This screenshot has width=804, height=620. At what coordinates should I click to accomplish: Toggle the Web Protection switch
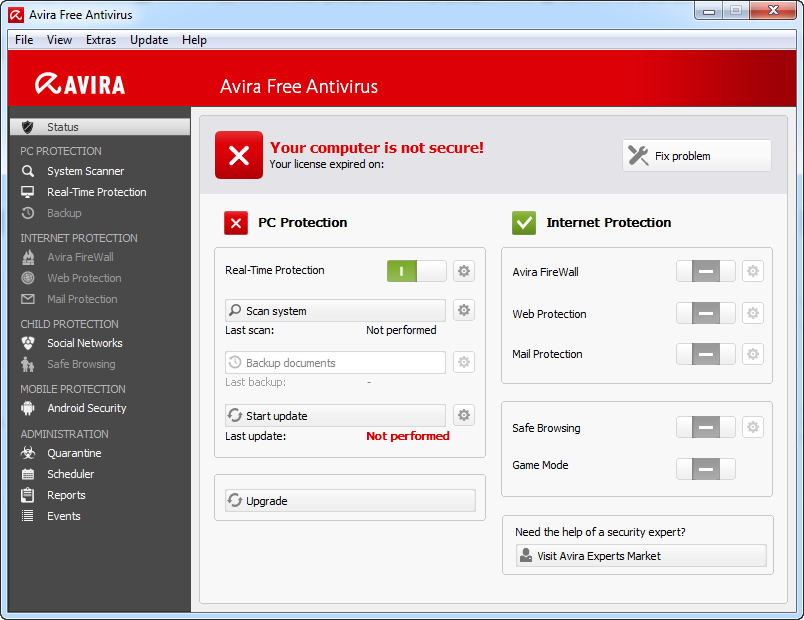pyautogui.click(x=706, y=313)
